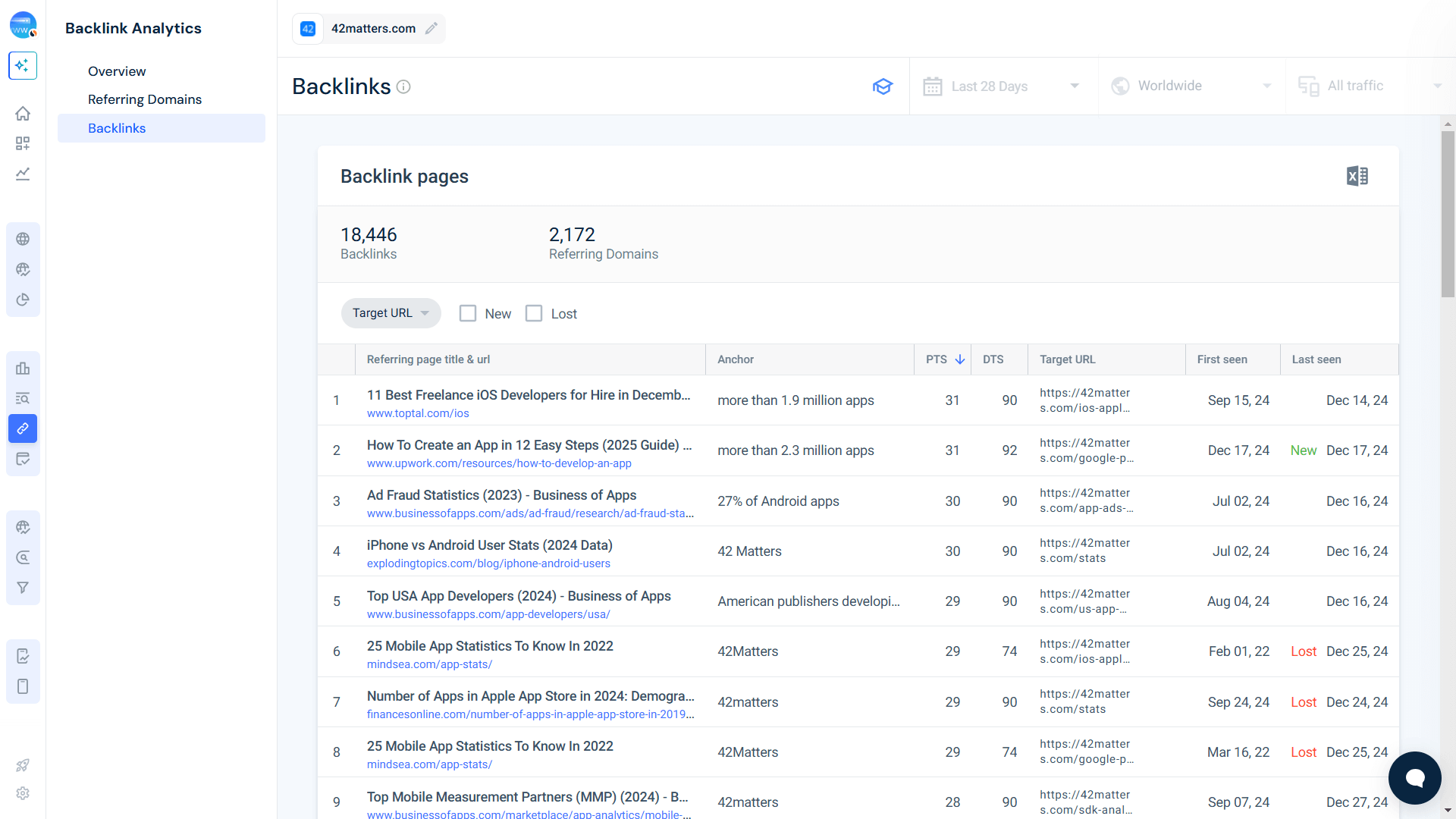Screen dimensions: 1456x819
Task: Select the pie chart traffic analytics icon
Action: [x=23, y=300]
